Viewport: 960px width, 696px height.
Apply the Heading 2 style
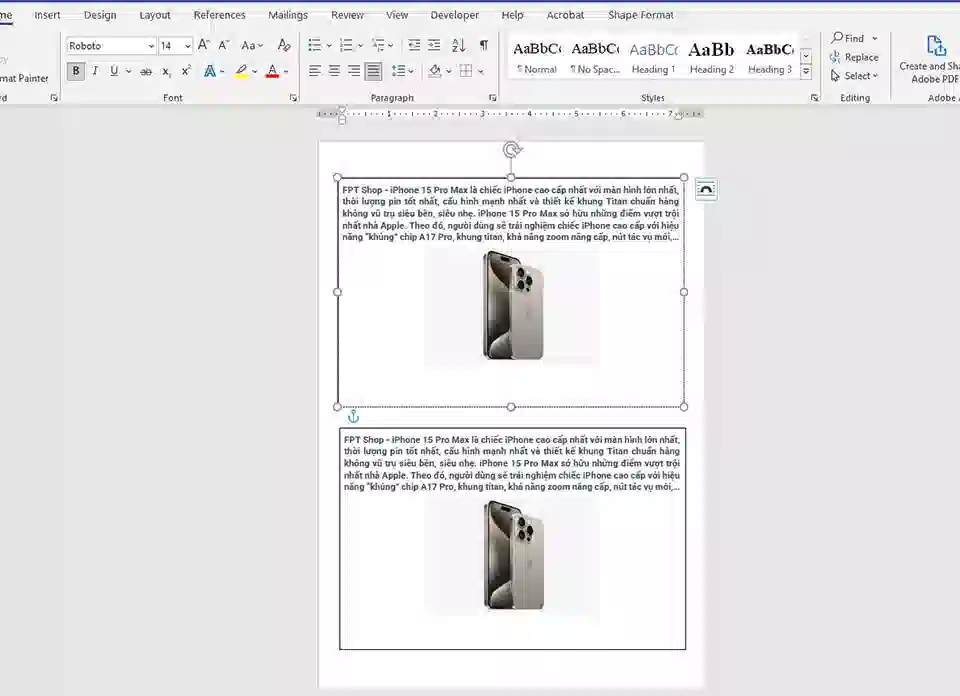pyautogui.click(x=711, y=58)
